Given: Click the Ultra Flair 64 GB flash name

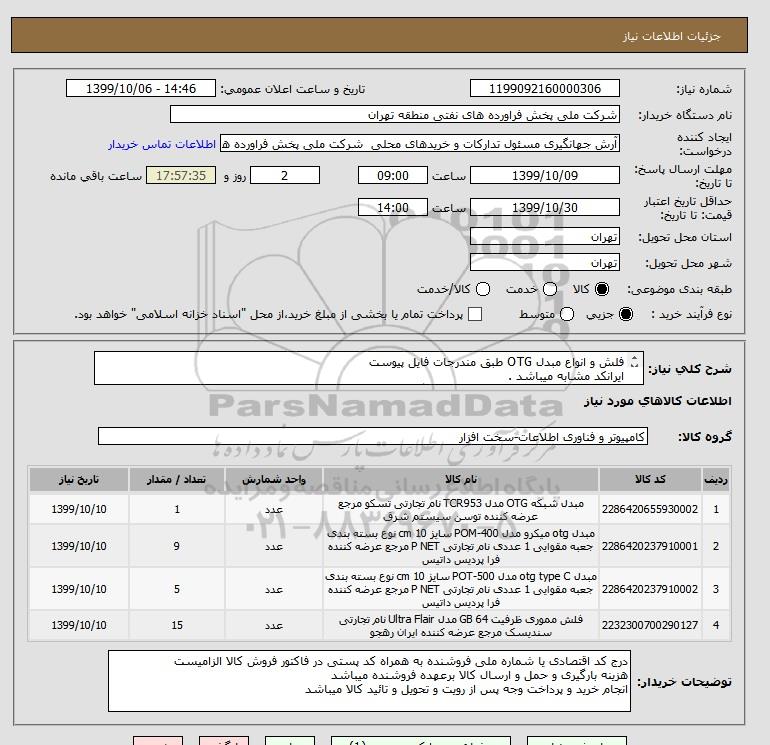Looking at the screenshot, I should coord(461,626).
